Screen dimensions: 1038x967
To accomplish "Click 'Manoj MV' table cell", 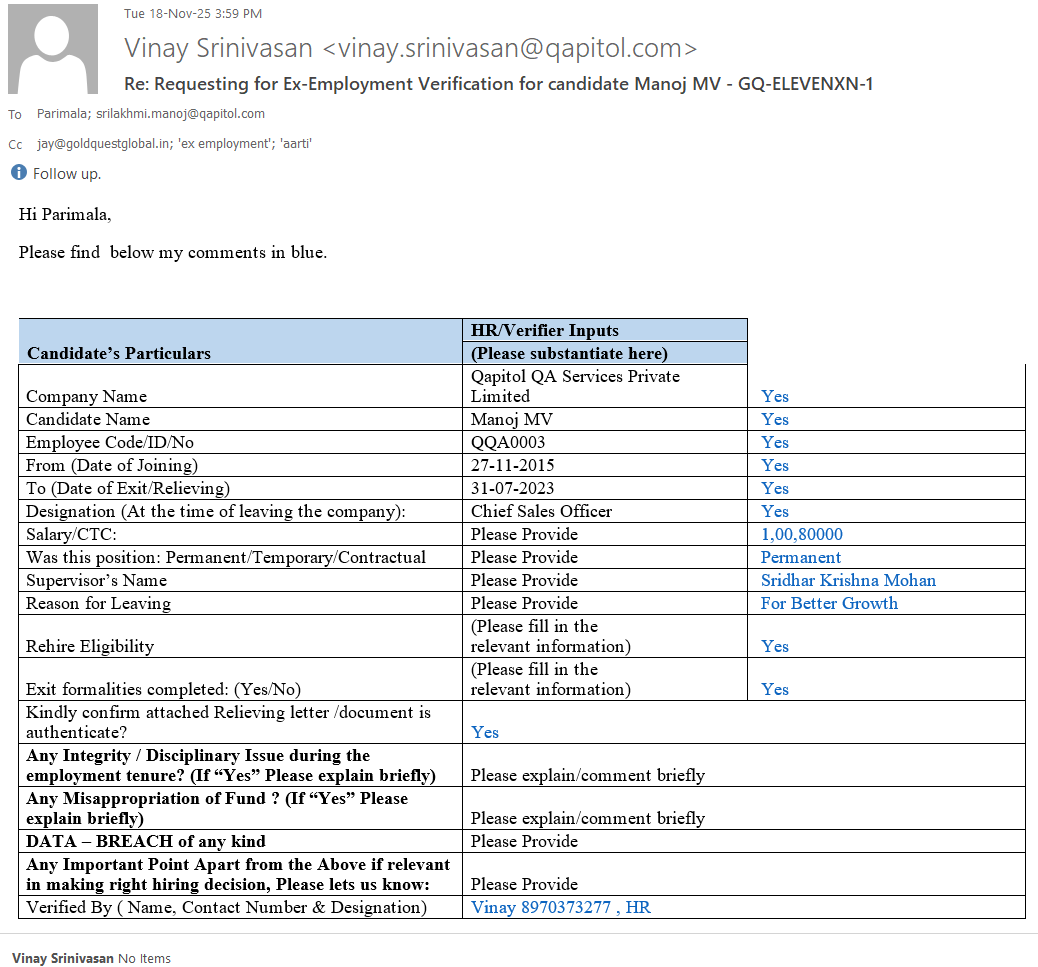I will point(605,419).
